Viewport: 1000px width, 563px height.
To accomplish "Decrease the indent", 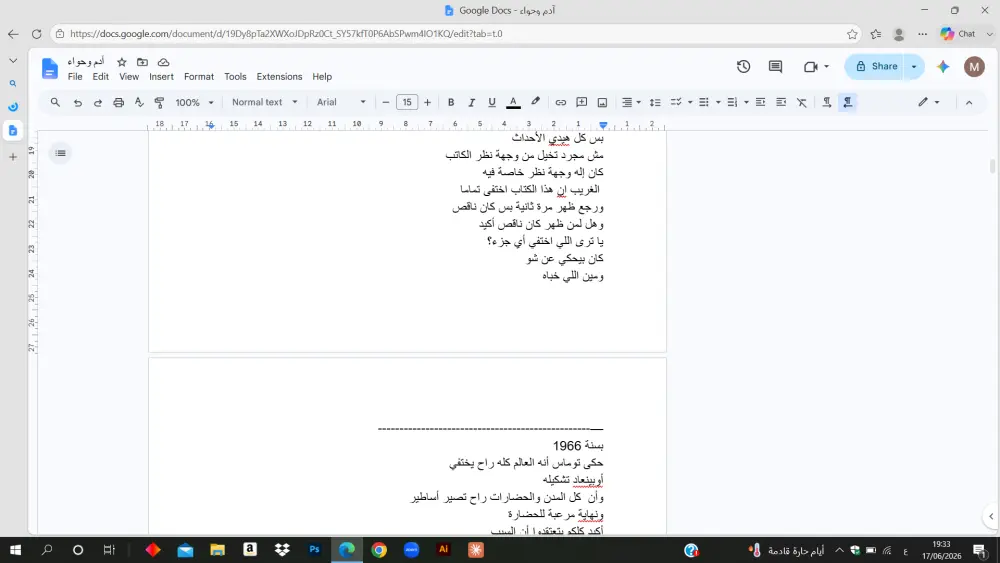I will (x=760, y=102).
